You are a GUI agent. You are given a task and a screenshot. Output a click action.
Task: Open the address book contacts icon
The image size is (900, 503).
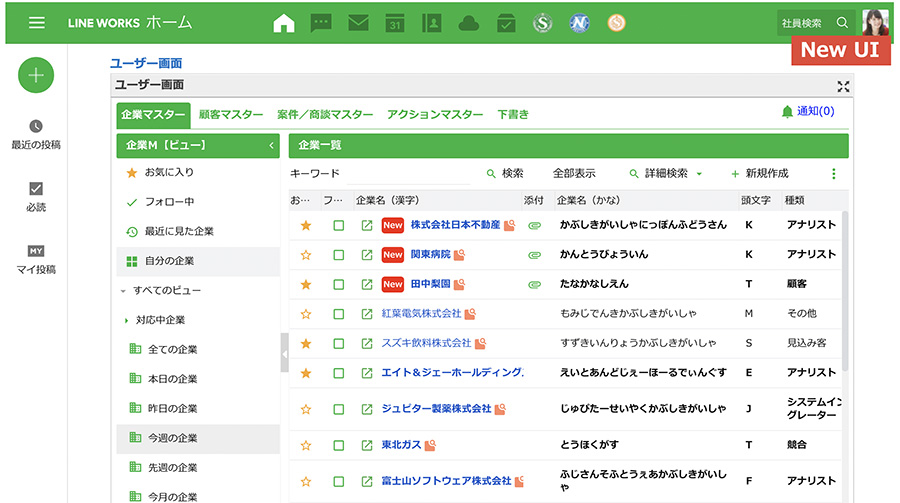pos(431,22)
